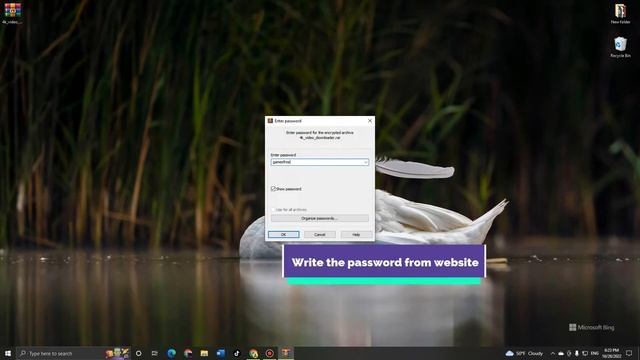
Task: Open Cortana circle icon on taskbar
Action: tap(138, 353)
